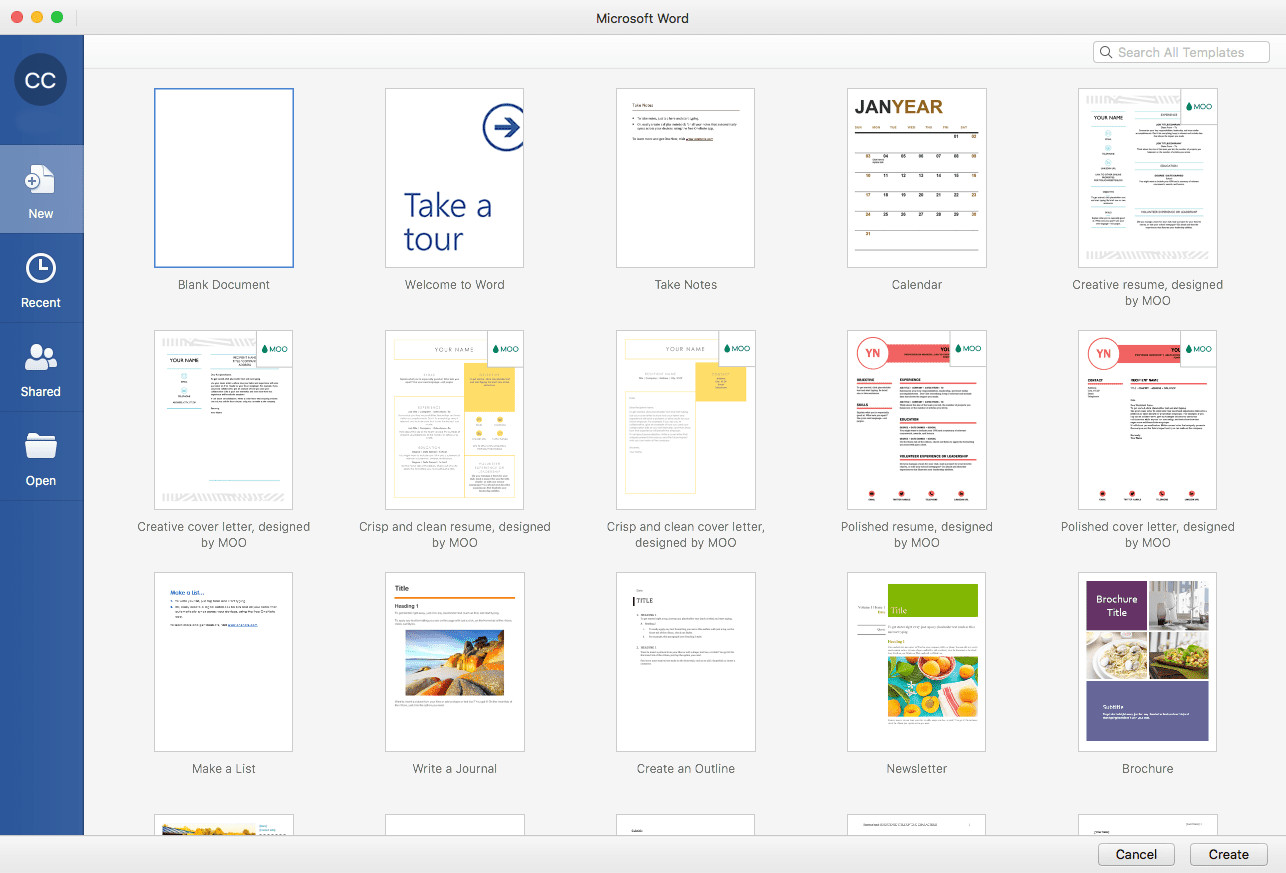Select the Brochure template thumbnail

pos(1148,662)
